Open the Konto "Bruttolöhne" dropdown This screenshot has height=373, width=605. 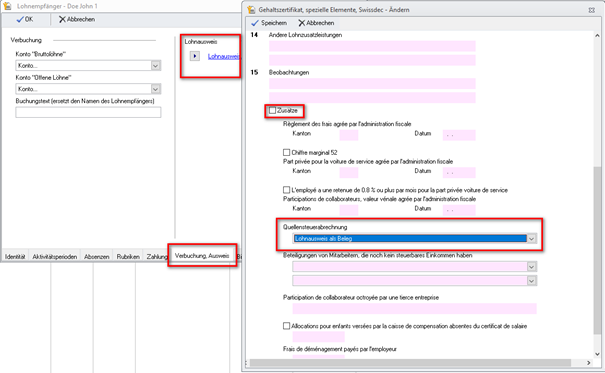(155, 66)
